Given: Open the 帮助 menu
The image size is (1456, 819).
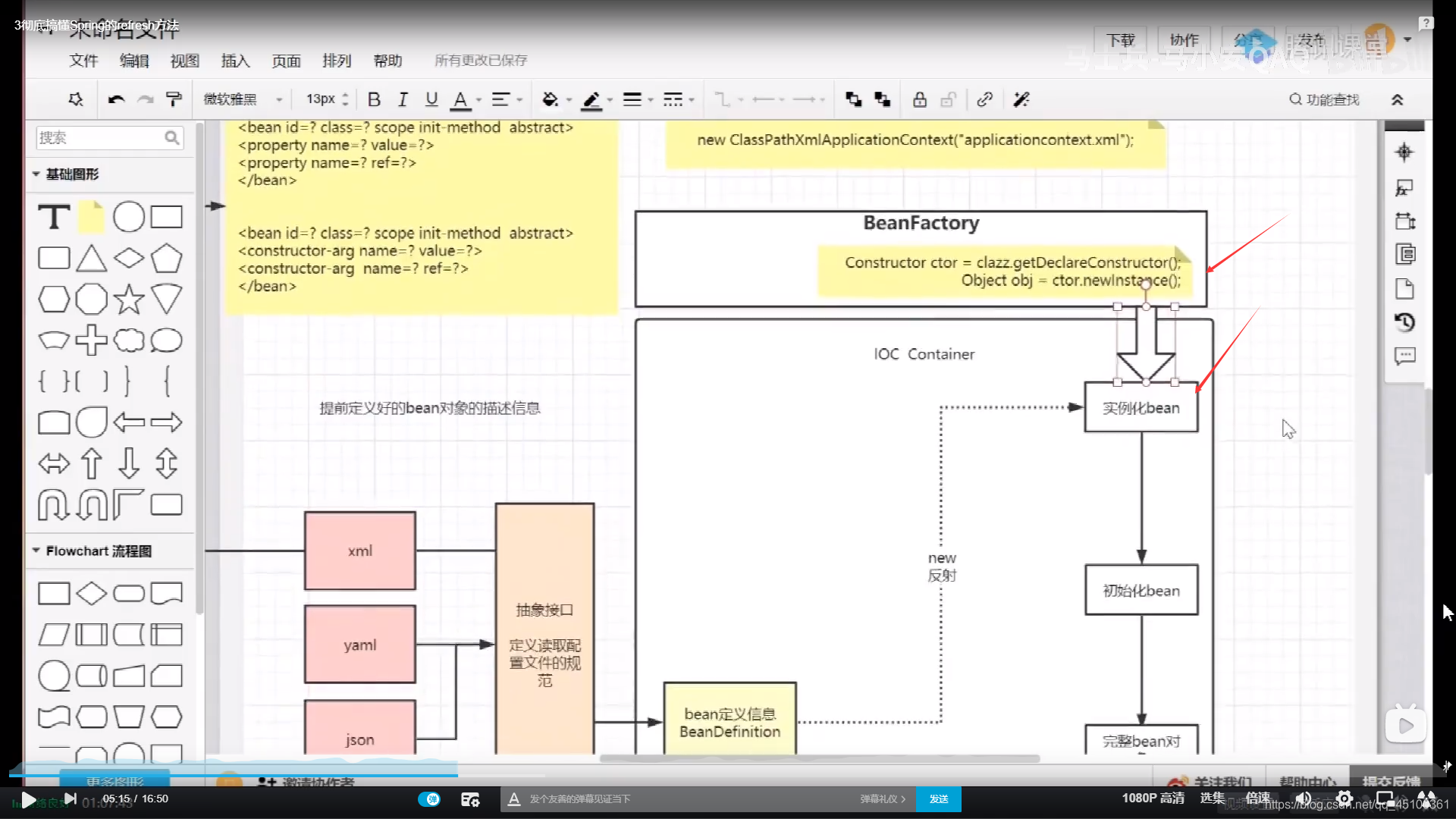Looking at the screenshot, I should point(388,61).
